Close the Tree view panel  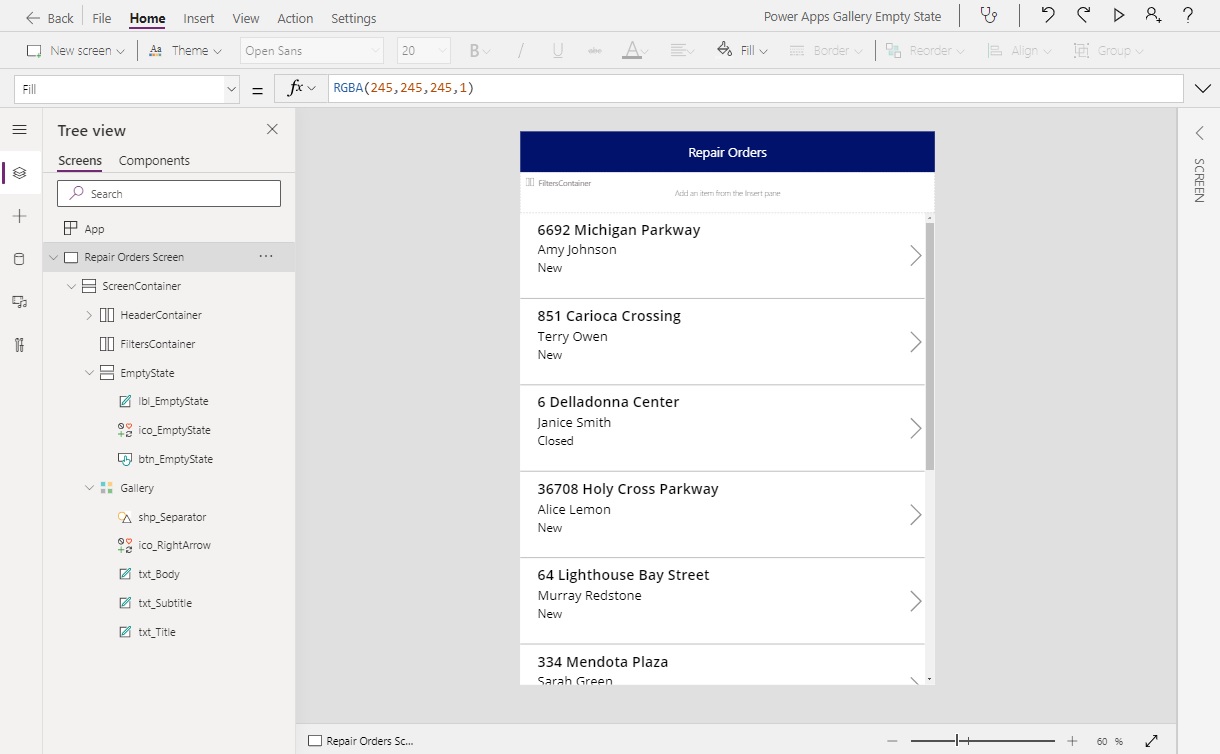click(x=272, y=129)
